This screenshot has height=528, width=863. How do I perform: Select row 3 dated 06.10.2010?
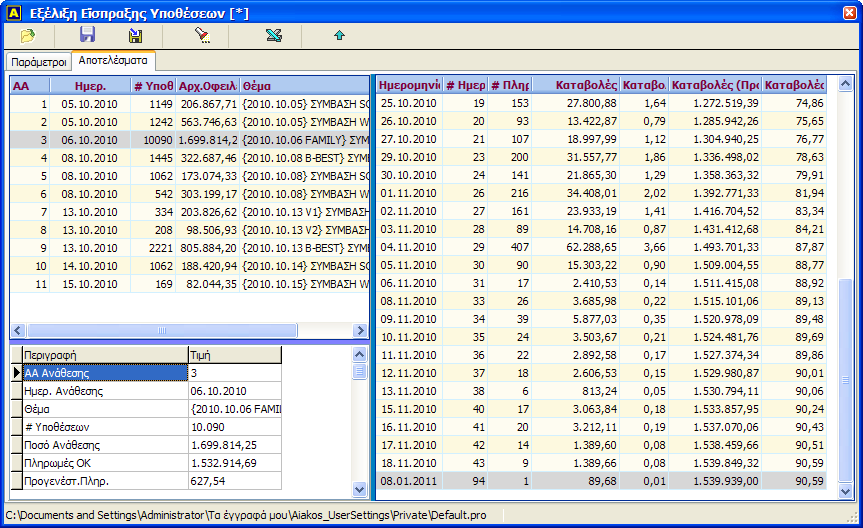(x=190, y=140)
